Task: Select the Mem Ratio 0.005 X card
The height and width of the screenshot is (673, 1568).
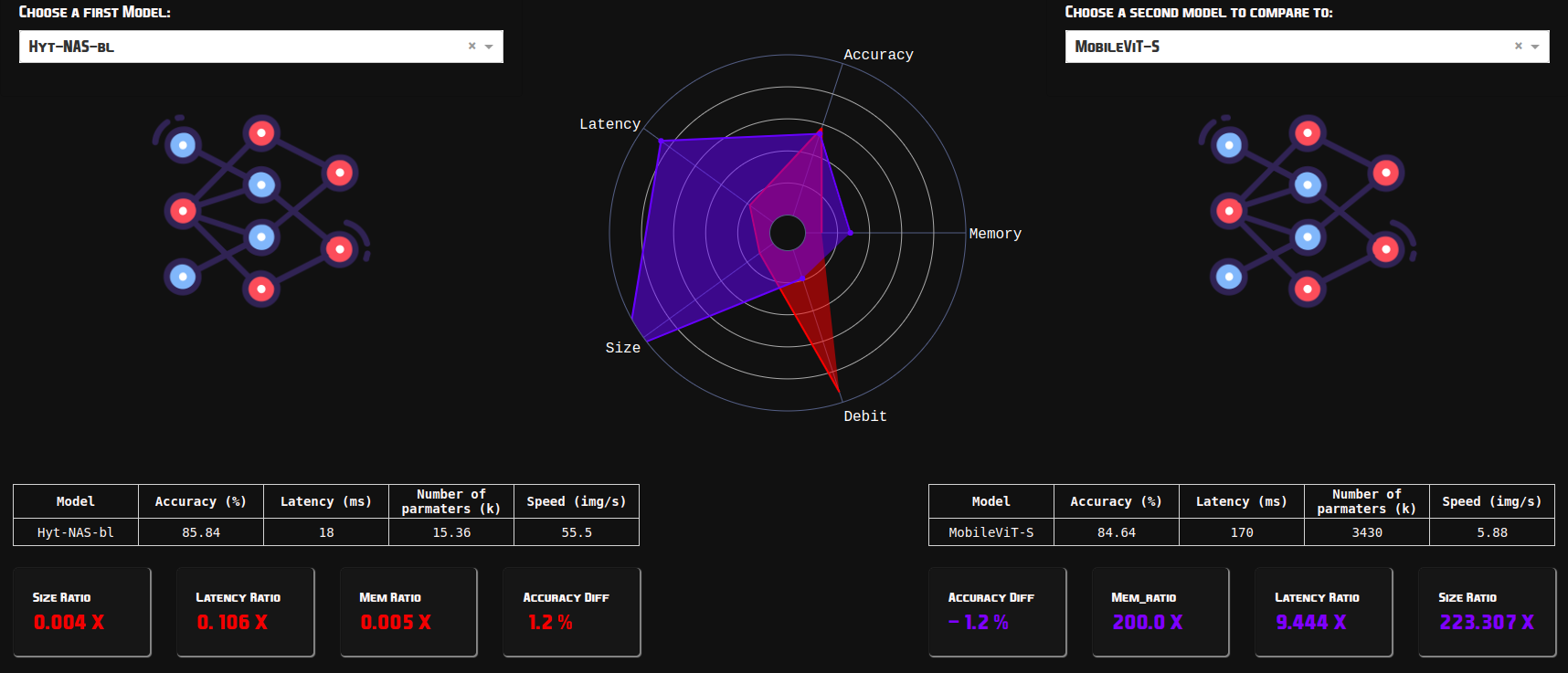Action: [x=408, y=612]
